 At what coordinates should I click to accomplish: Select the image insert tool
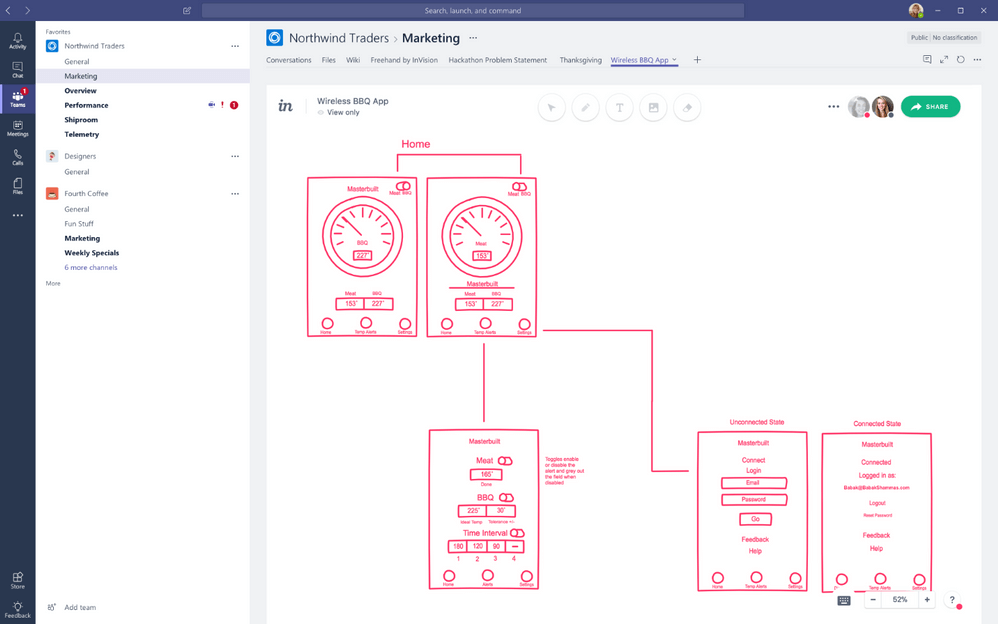pyautogui.click(x=653, y=107)
